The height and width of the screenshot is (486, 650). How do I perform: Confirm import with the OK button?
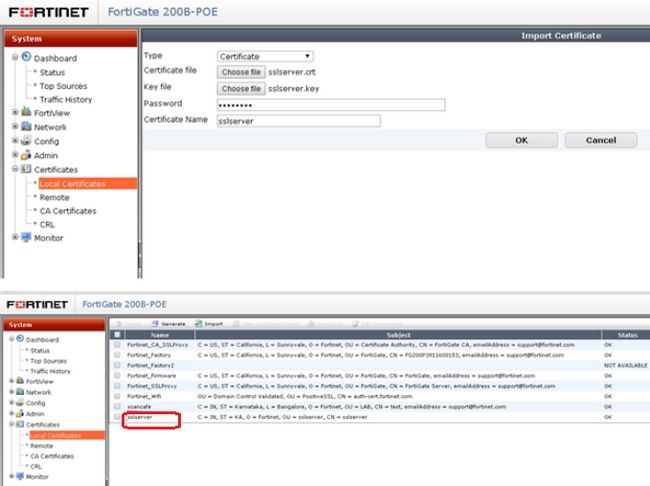coord(521,140)
